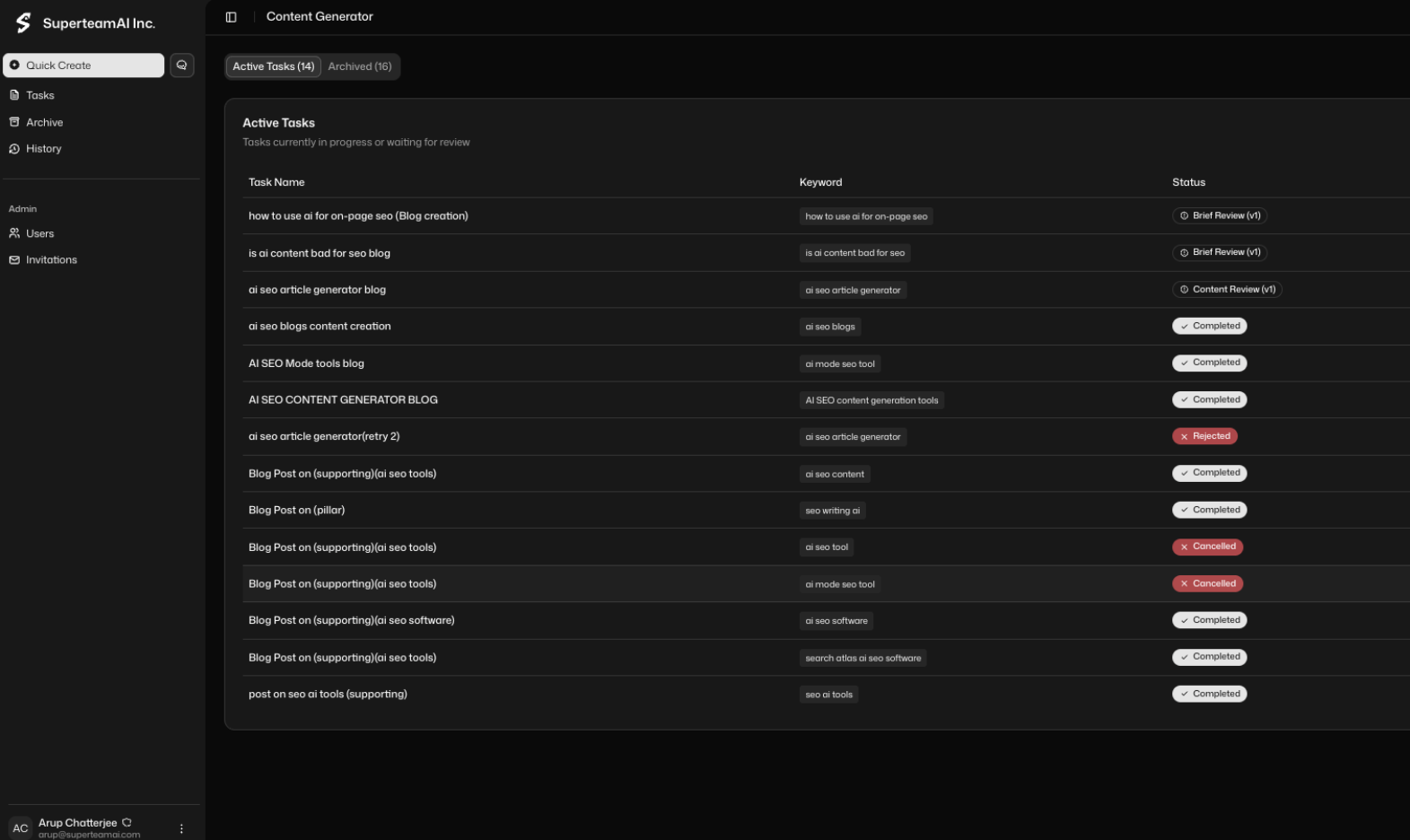
Task: Open 'AI SEO CONTENT GENERATOR BLOG' task
Action: tap(343, 400)
